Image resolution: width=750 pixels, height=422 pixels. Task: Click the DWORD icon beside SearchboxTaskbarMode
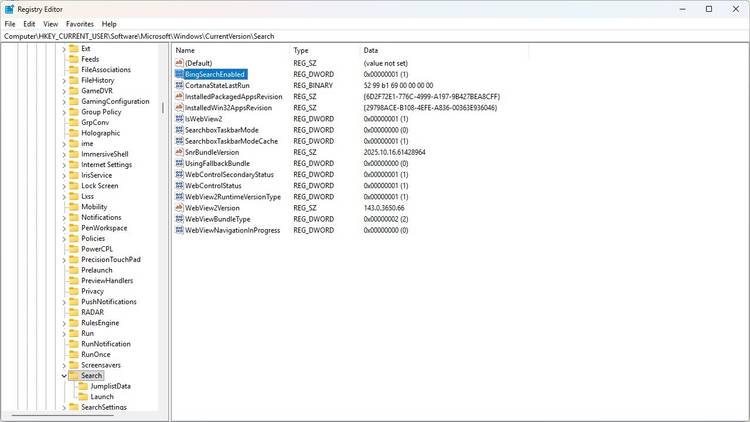coord(179,130)
